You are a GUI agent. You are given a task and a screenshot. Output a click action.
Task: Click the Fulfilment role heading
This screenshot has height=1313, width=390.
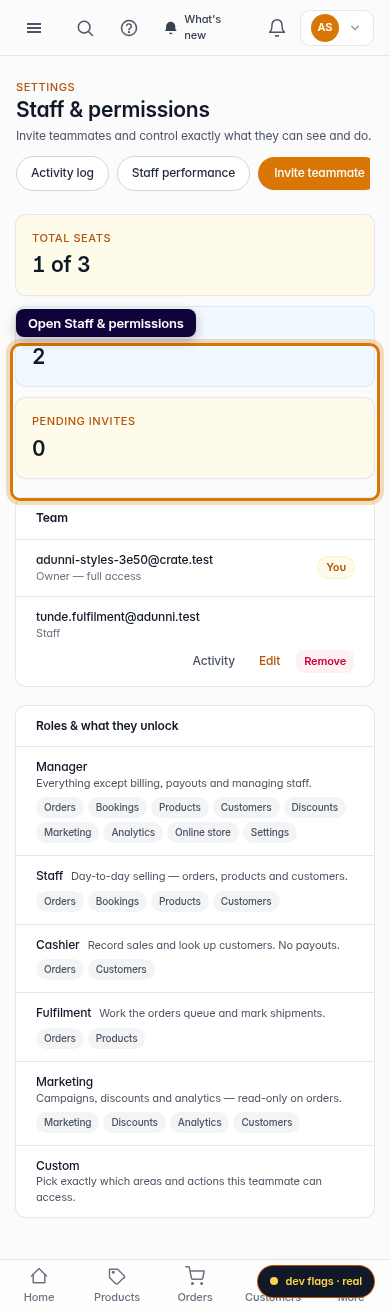click(64, 1013)
